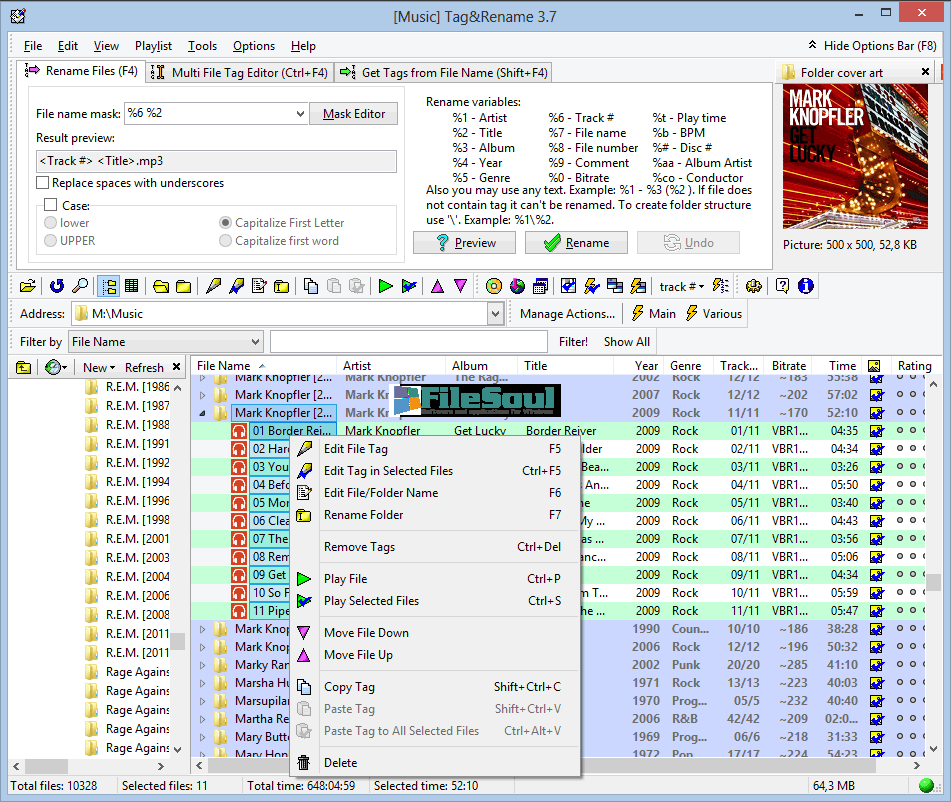The image size is (951, 802).
Task: Open the Address path dropdown arrow
Action: click(495, 314)
